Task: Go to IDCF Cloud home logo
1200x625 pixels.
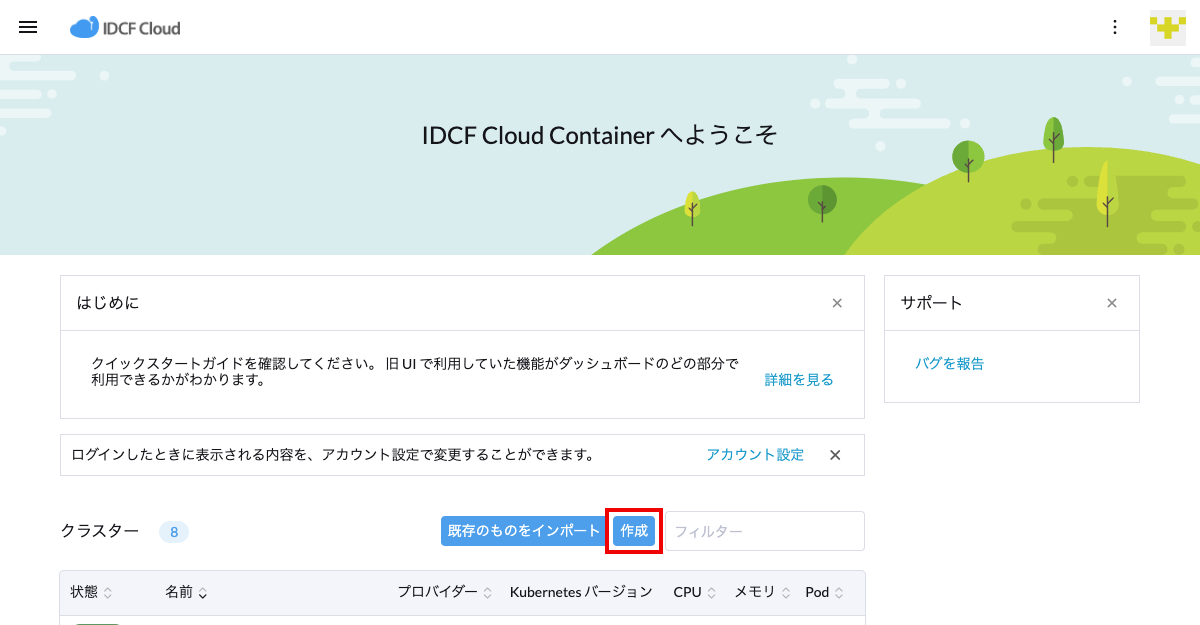Action: [125, 28]
